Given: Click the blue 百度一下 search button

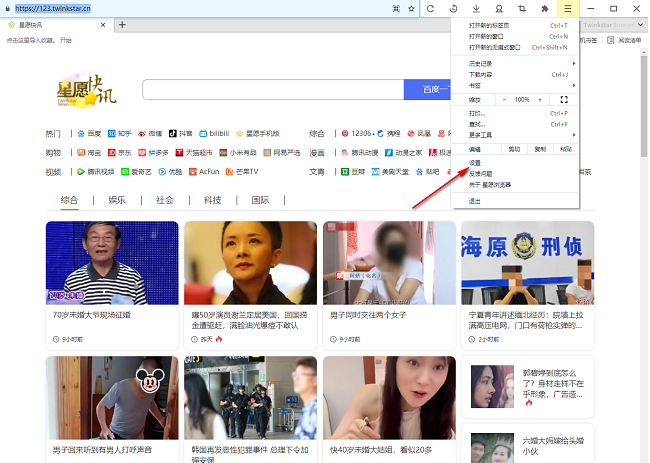Looking at the screenshot, I should [x=427, y=89].
